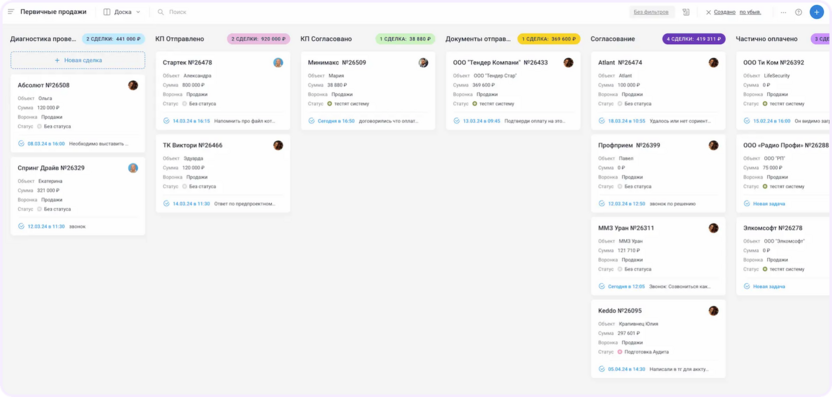Mark the 13.03.24 в 09:45 task complete
Viewport: 832px width, 397px height.
(x=456, y=120)
